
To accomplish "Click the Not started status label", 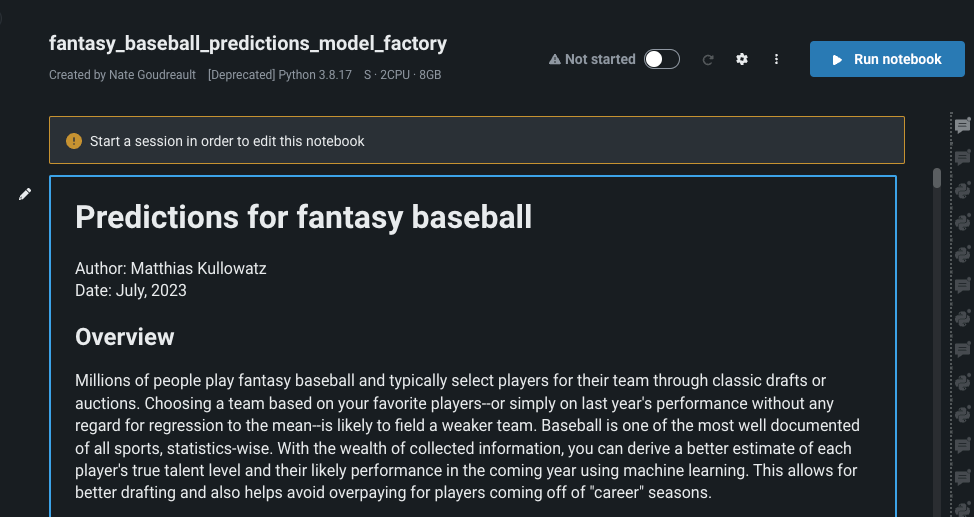I will pos(600,59).
